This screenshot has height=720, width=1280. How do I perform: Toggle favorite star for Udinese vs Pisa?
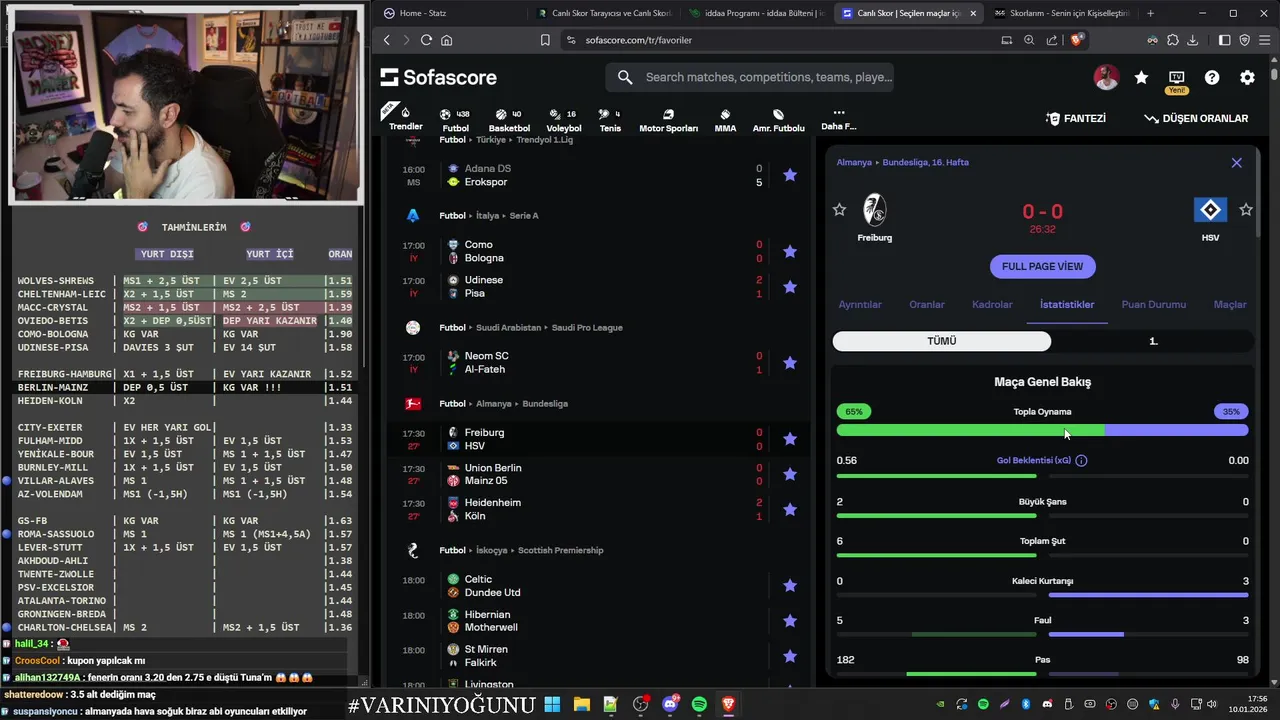790,286
